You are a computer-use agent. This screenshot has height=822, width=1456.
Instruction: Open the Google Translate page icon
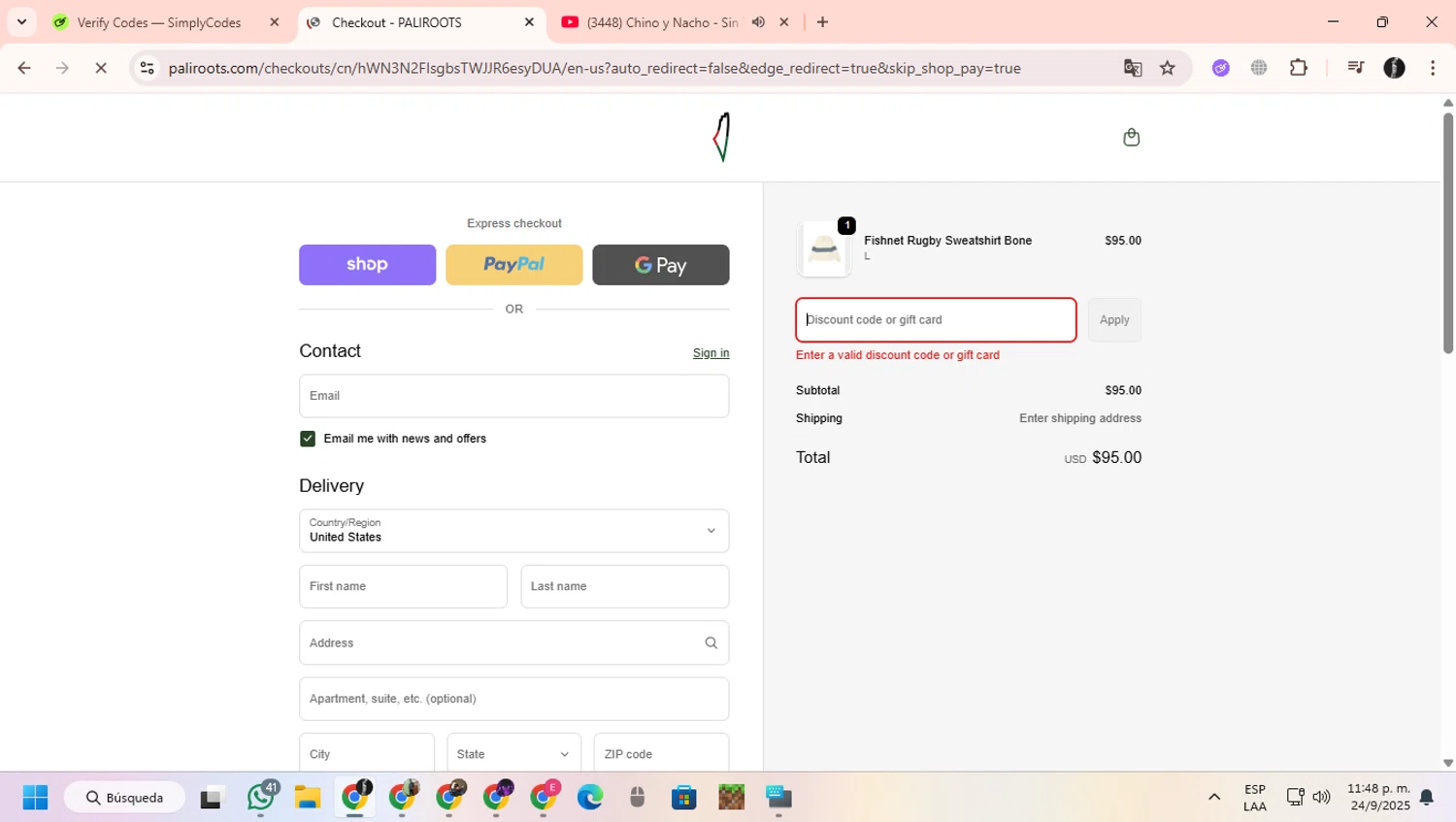pyautogui.click(x=1133, y=68)
